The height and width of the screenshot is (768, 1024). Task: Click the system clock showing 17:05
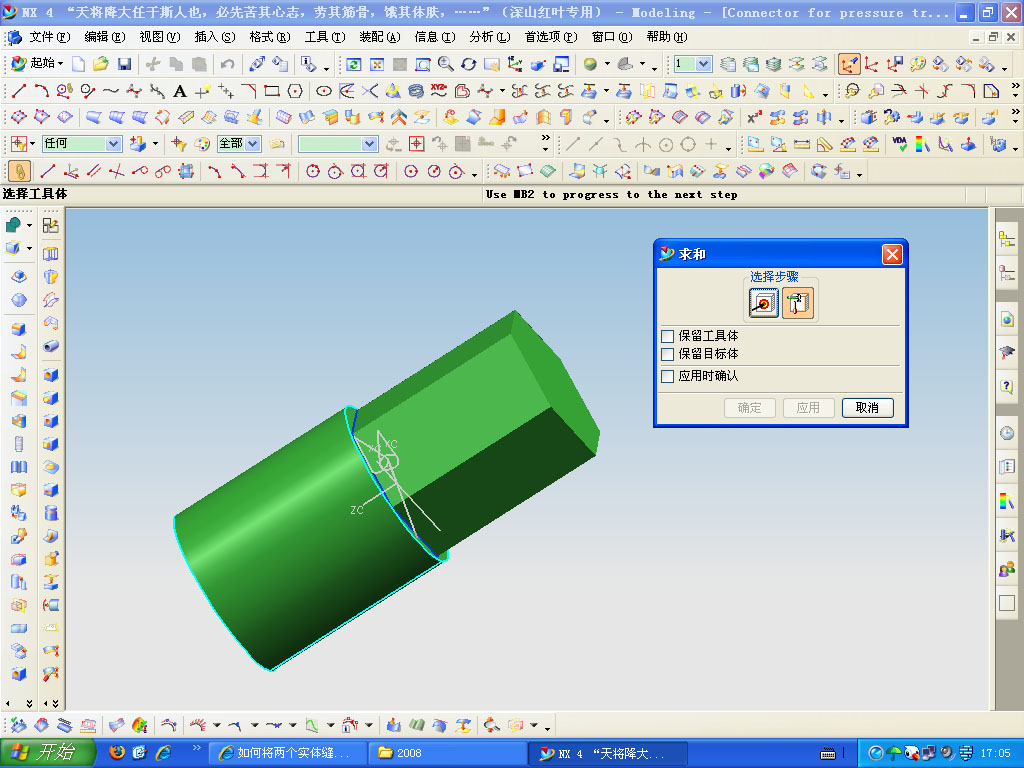(995, 753)
